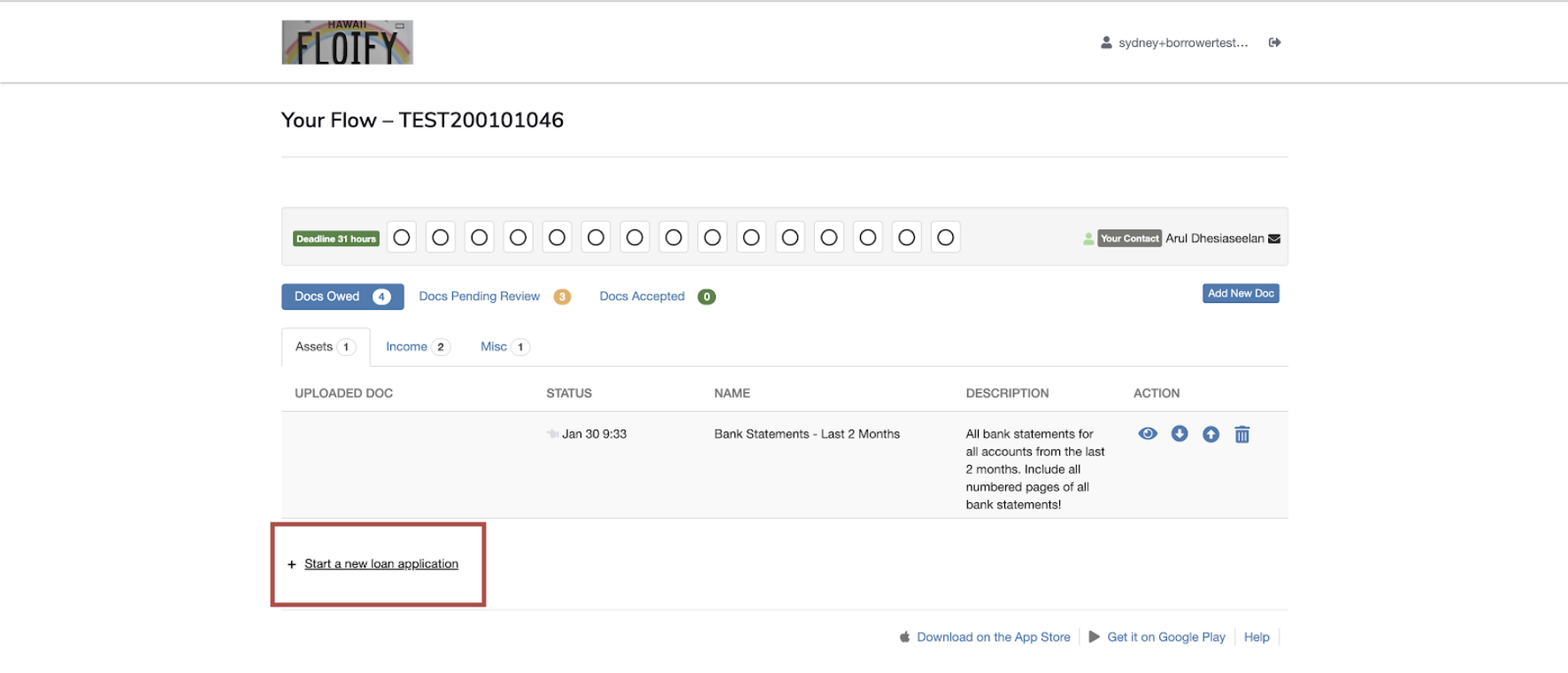Click the download arrow icon for Bank Statements
This screenshot has height=673, width=1568.
click(1180, 434)
